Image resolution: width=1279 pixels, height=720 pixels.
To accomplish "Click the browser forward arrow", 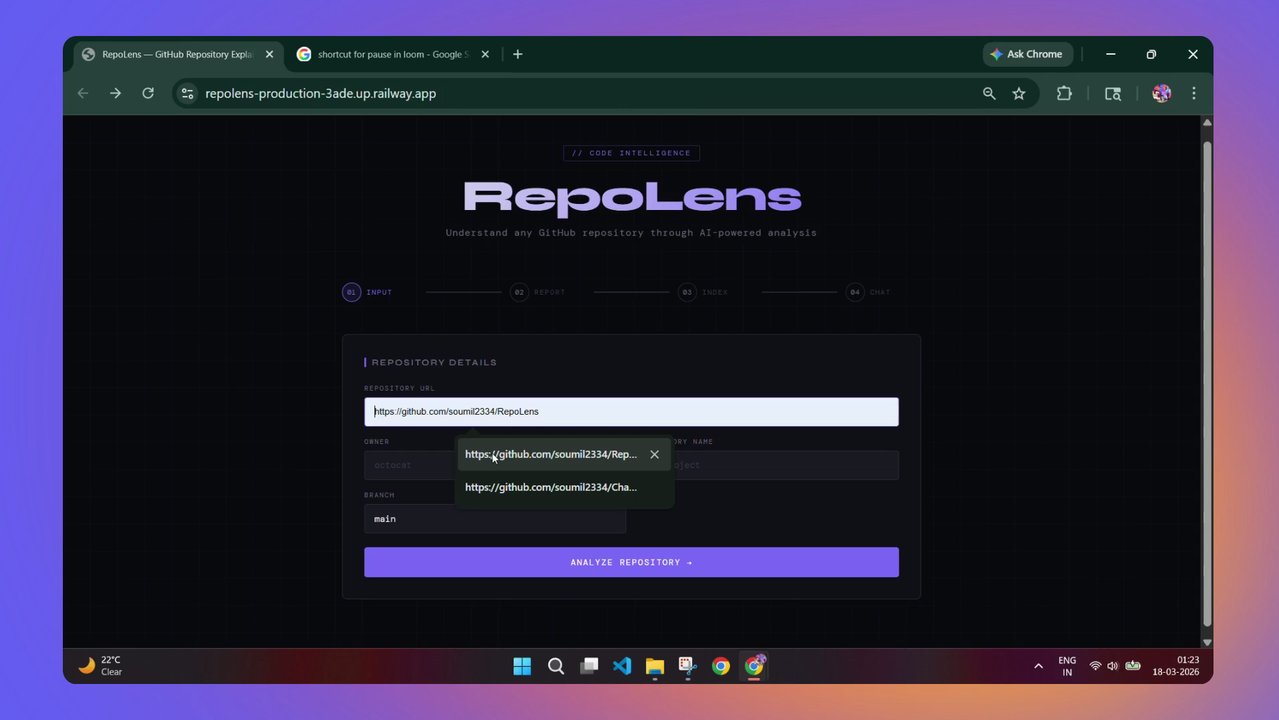I will (x=116, y=93).
